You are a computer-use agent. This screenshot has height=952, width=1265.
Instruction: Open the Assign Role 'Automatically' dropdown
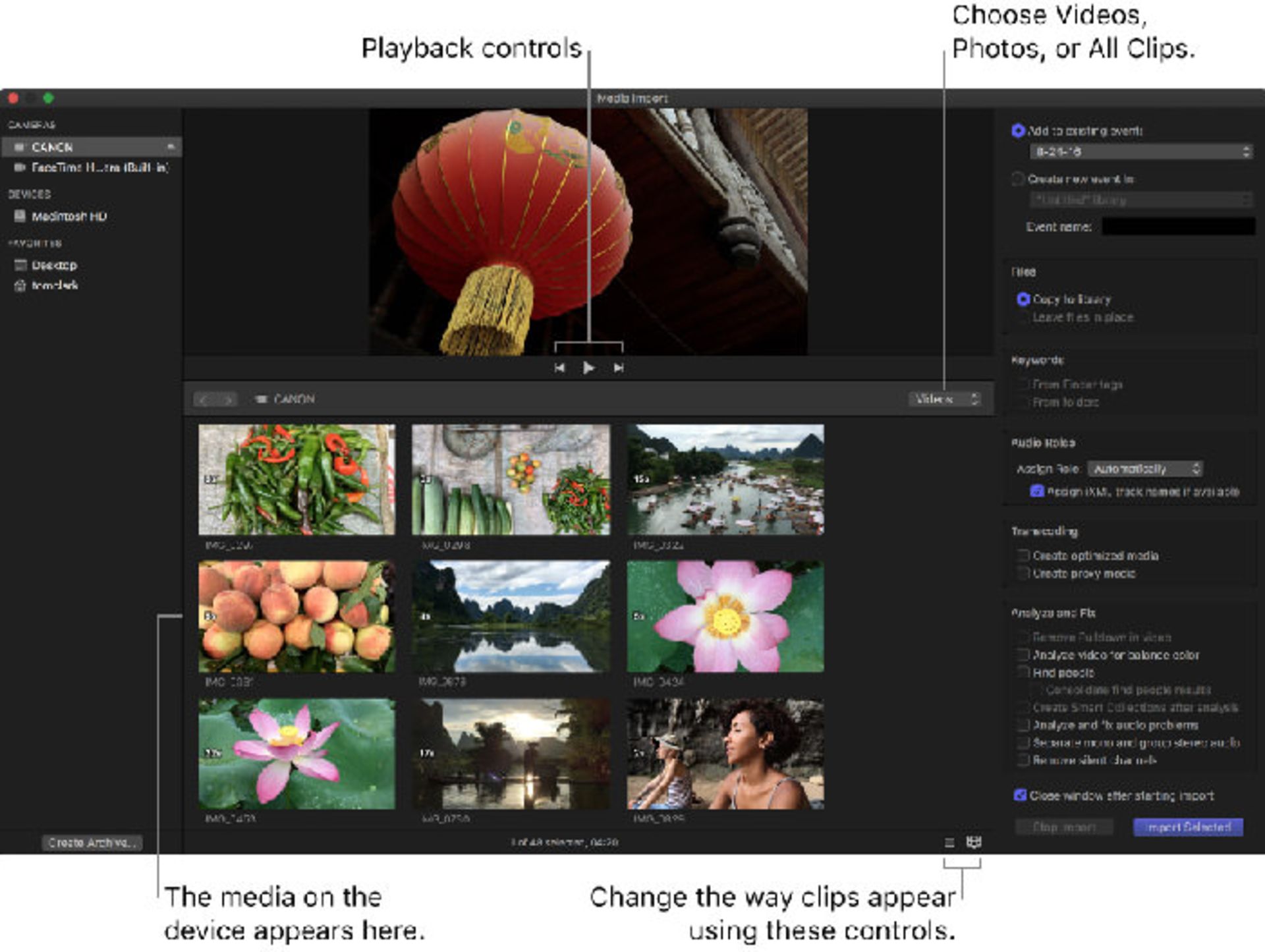coord(1145,468)
